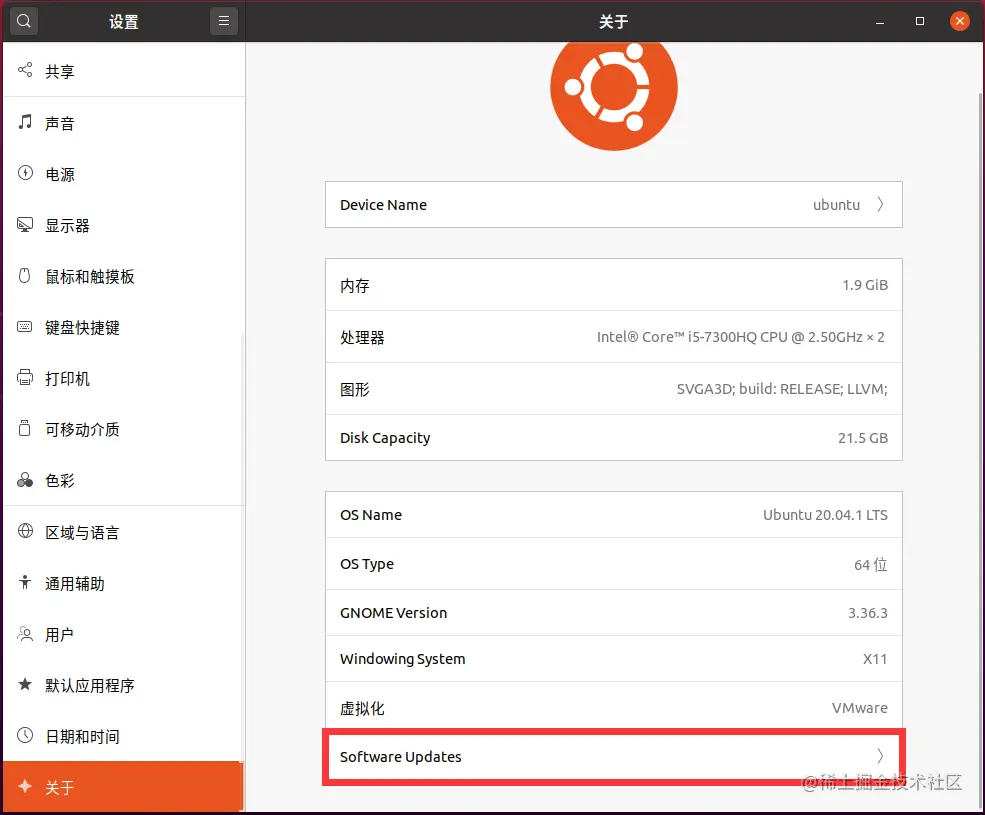Click the OS Name label
985x815 pixels.
coord(371,515)
